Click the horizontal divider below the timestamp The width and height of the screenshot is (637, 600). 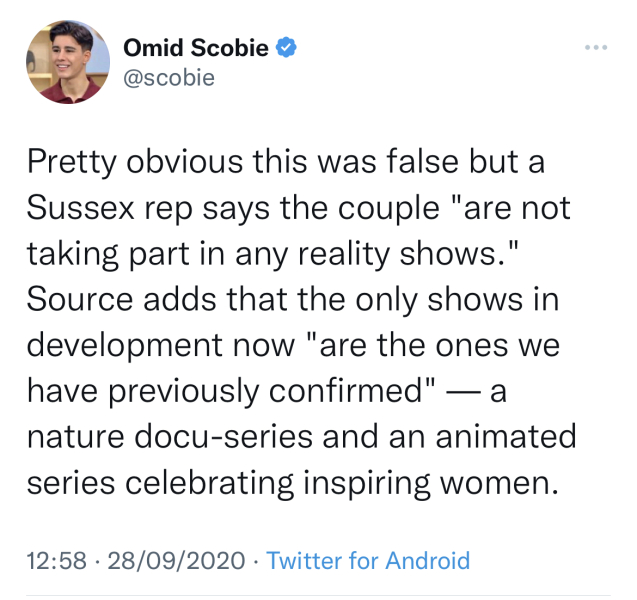[x=318, y=596]
